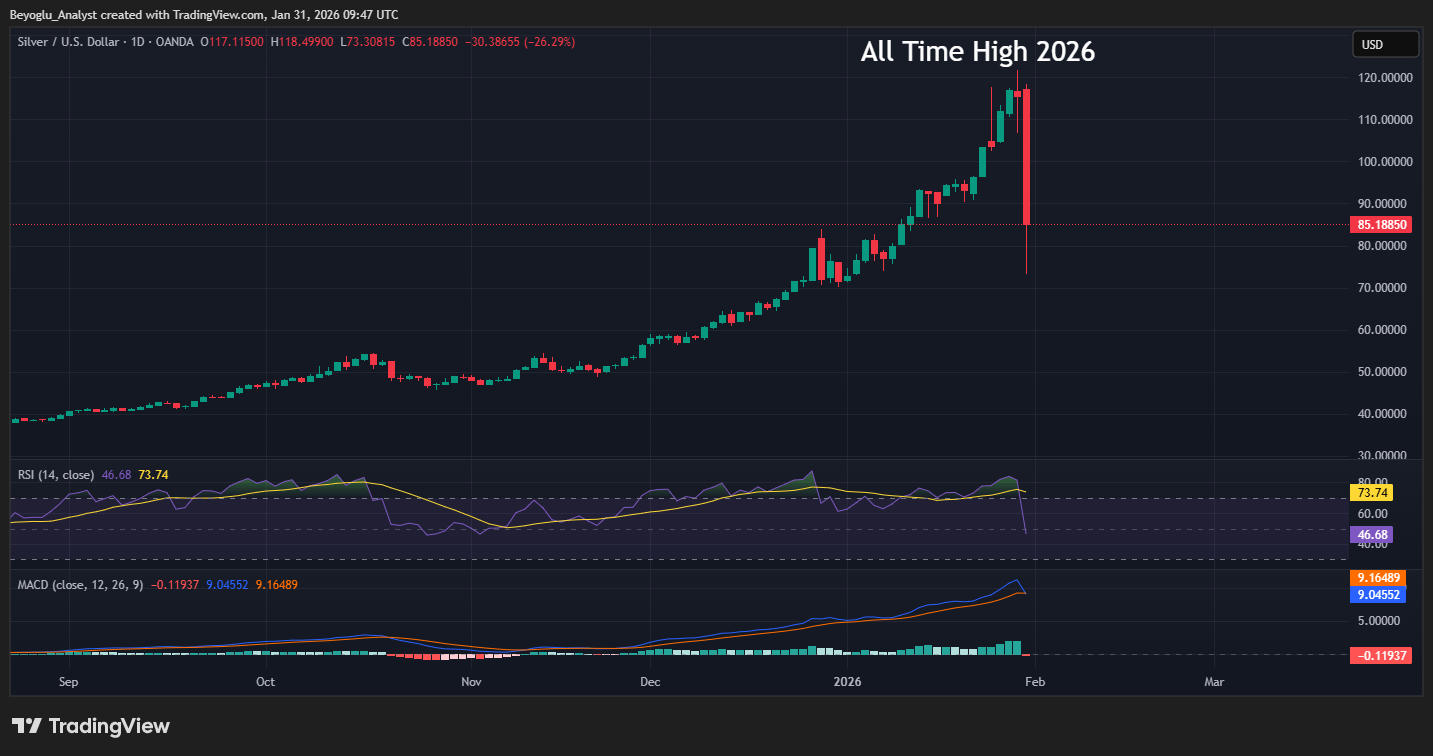This screenshot has width=1433, height=756.
Task: Click the Mar label on time axis
Action: (x=1214, y=682)
